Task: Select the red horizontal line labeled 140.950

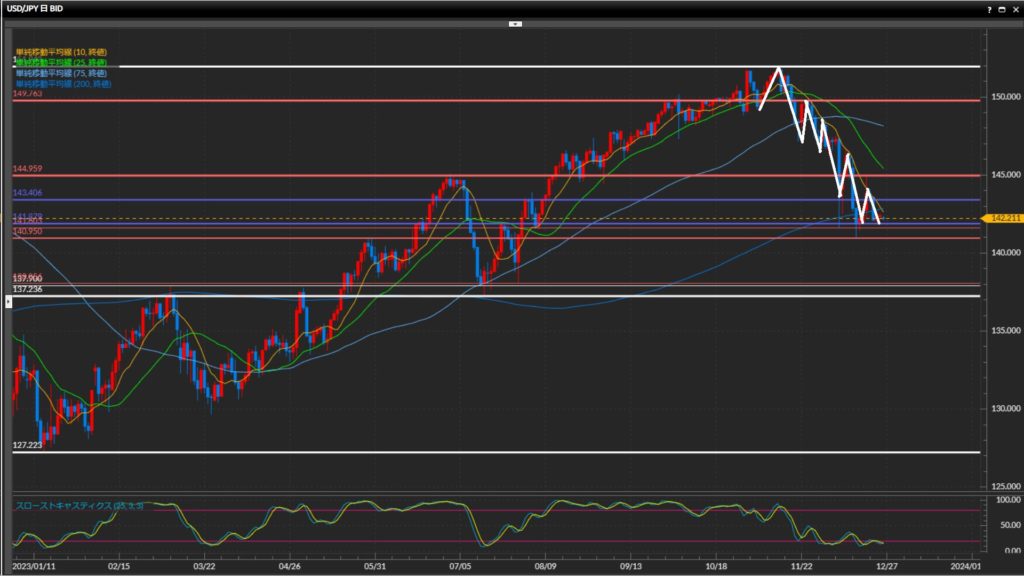Action: (x=300, y=238)
